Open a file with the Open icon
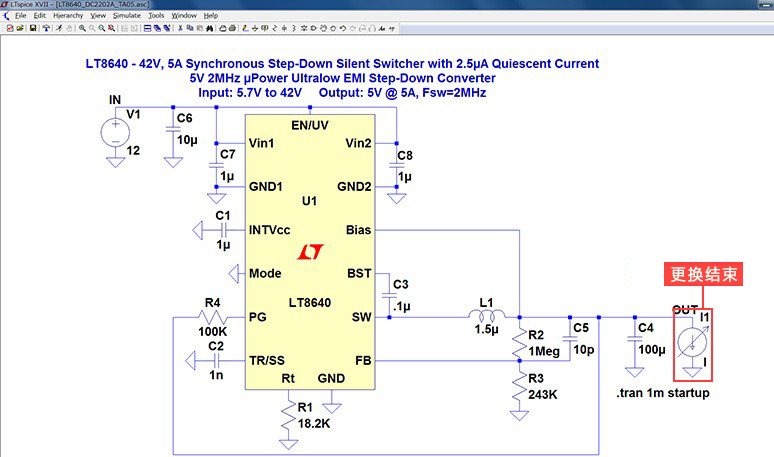Viewport: 774px width, 457px height. (20, 28)
